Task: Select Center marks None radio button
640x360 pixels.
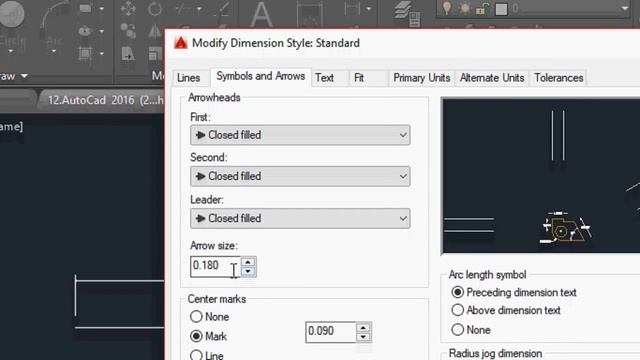Action: pos(196,316)
